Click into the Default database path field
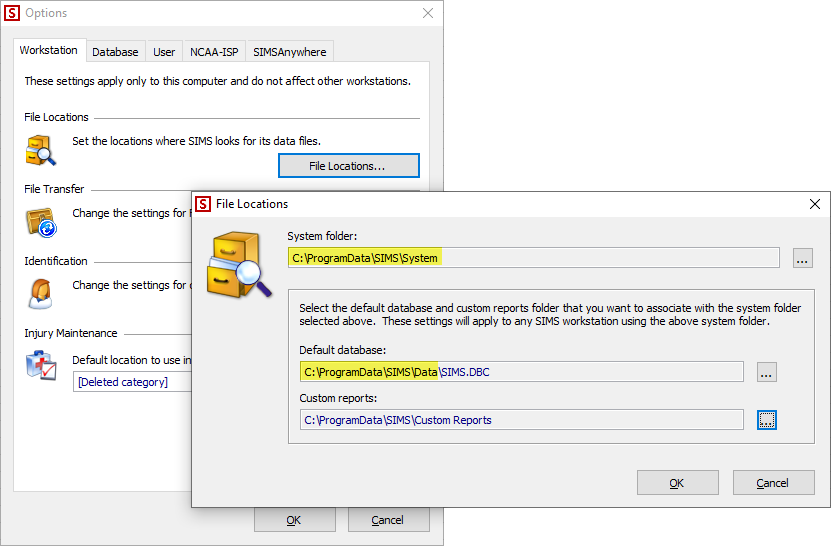This screenshot has height=546, width=831. coord(521,372)
